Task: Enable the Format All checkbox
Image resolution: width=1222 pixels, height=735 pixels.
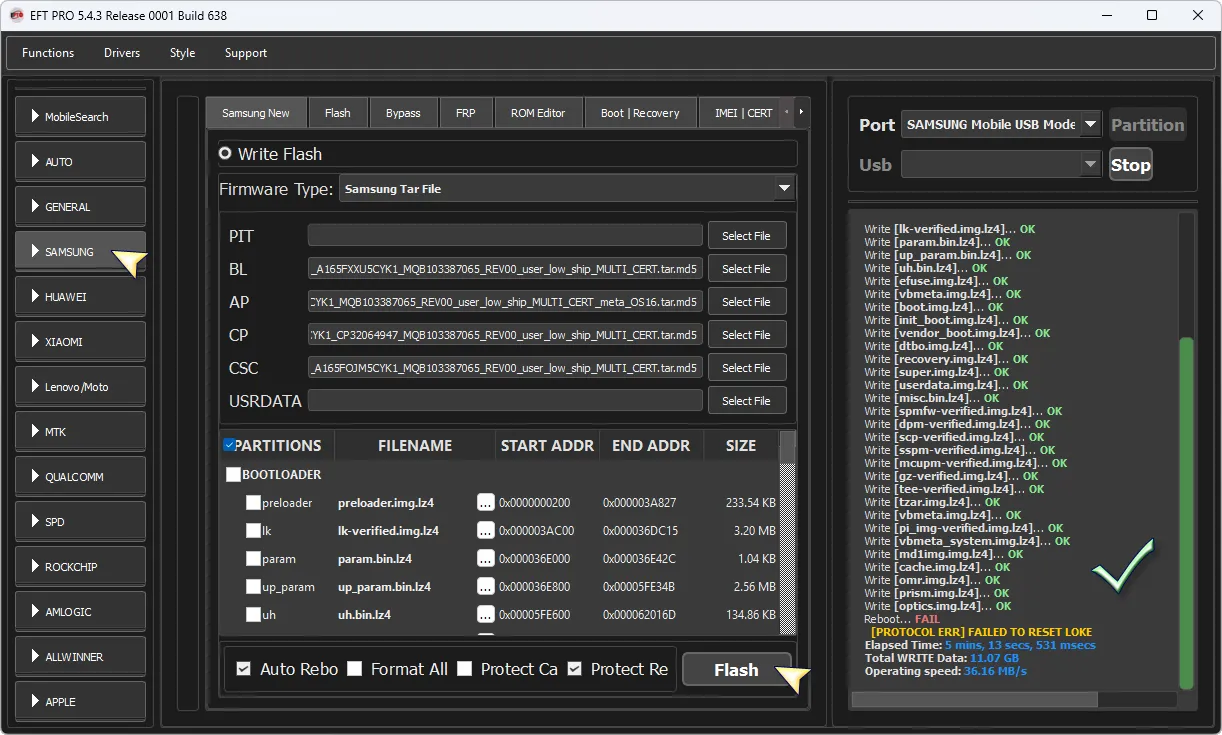Action: coord(355,669)
